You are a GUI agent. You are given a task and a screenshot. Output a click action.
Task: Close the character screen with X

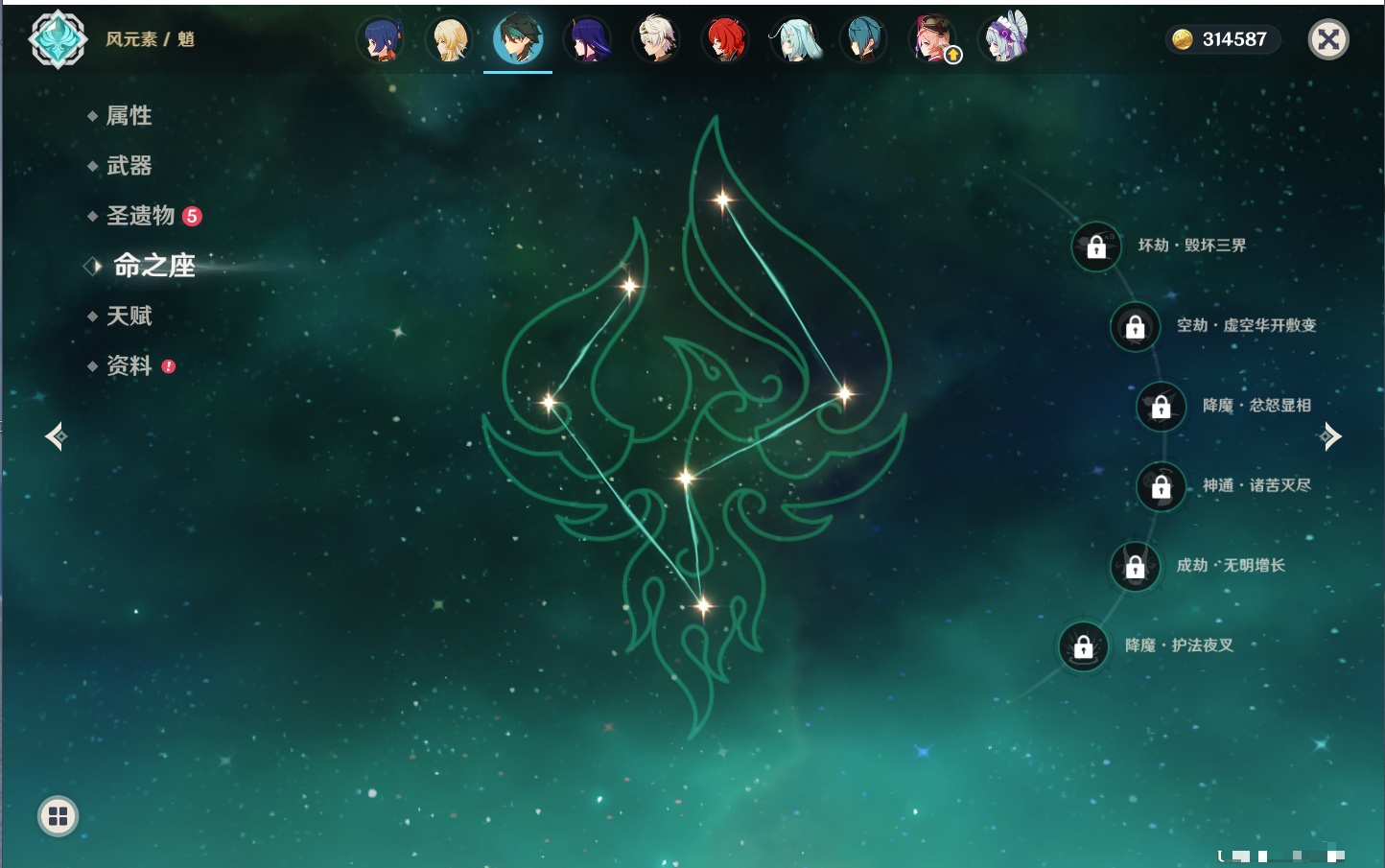tap(1328, 39)
